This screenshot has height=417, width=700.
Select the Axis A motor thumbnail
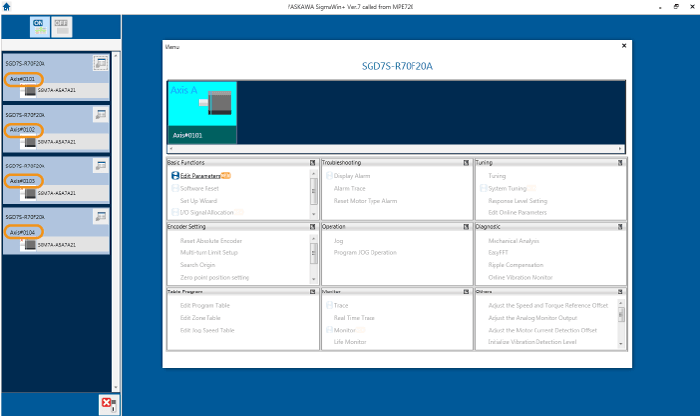click(x=202, y=113)
